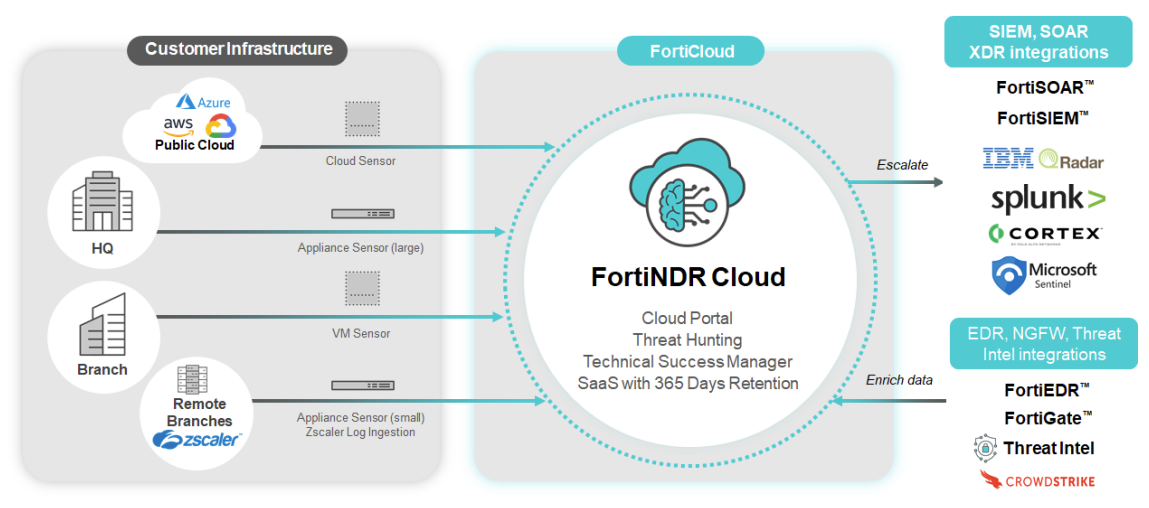Click the FortiSOAR text

[x=1044, y=88]
